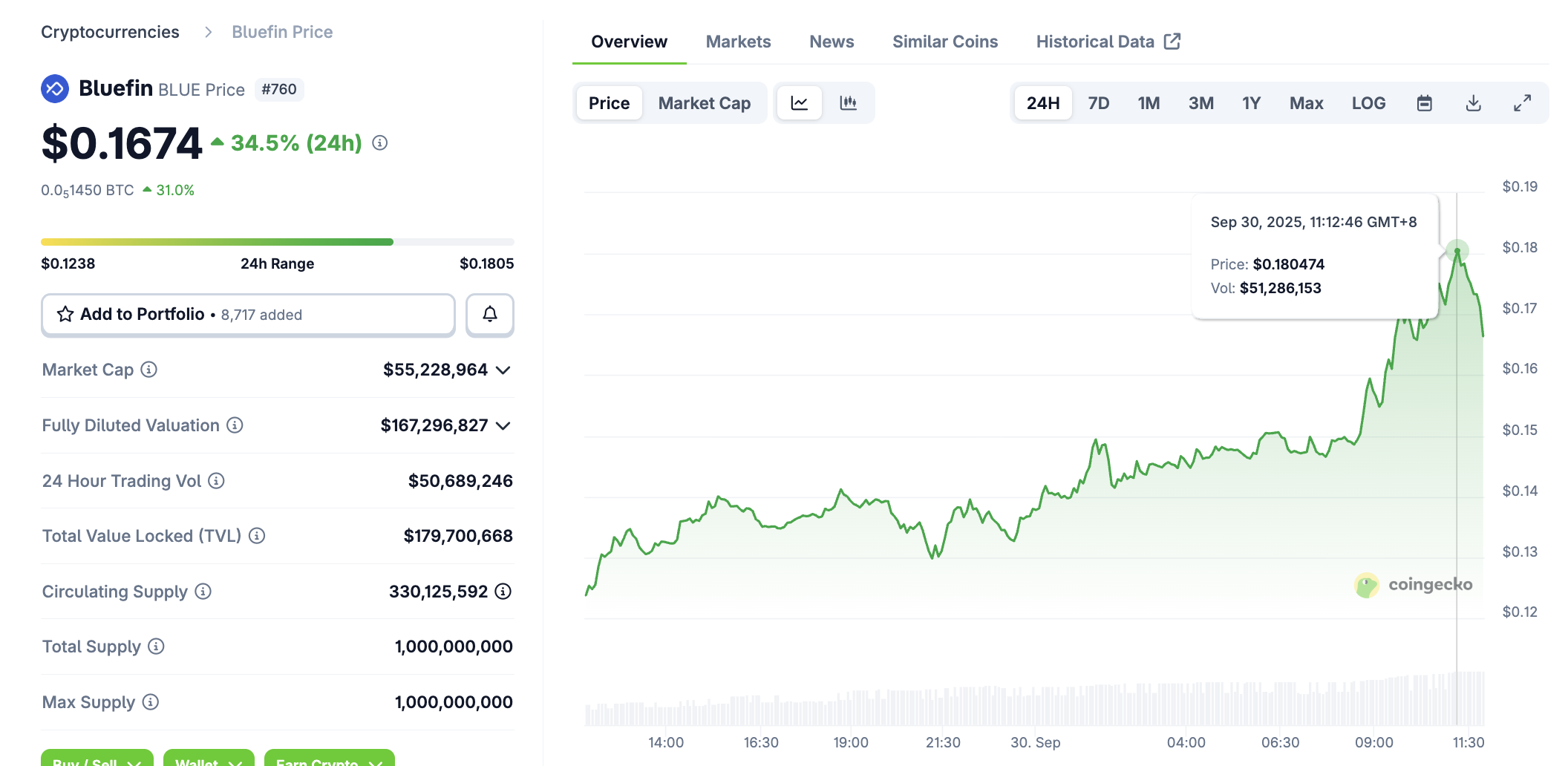Click the Circulating Supply value info icon
This screenshot has height=766, width=1568.
(x=503, y=592)
